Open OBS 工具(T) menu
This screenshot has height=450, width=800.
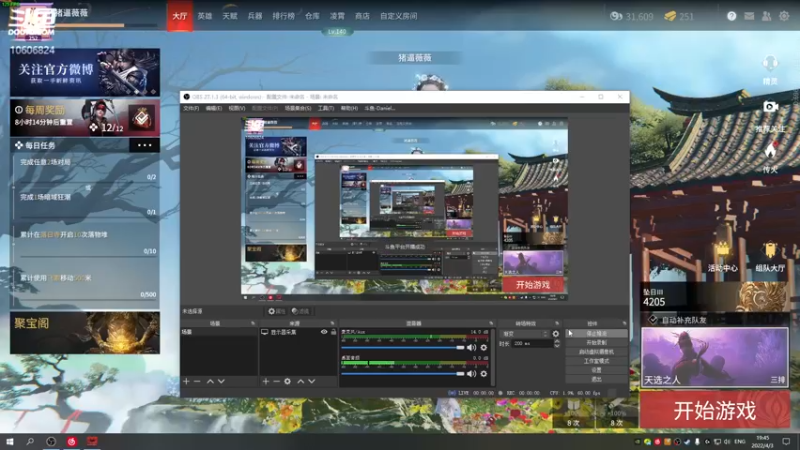[x=326, y=108]
